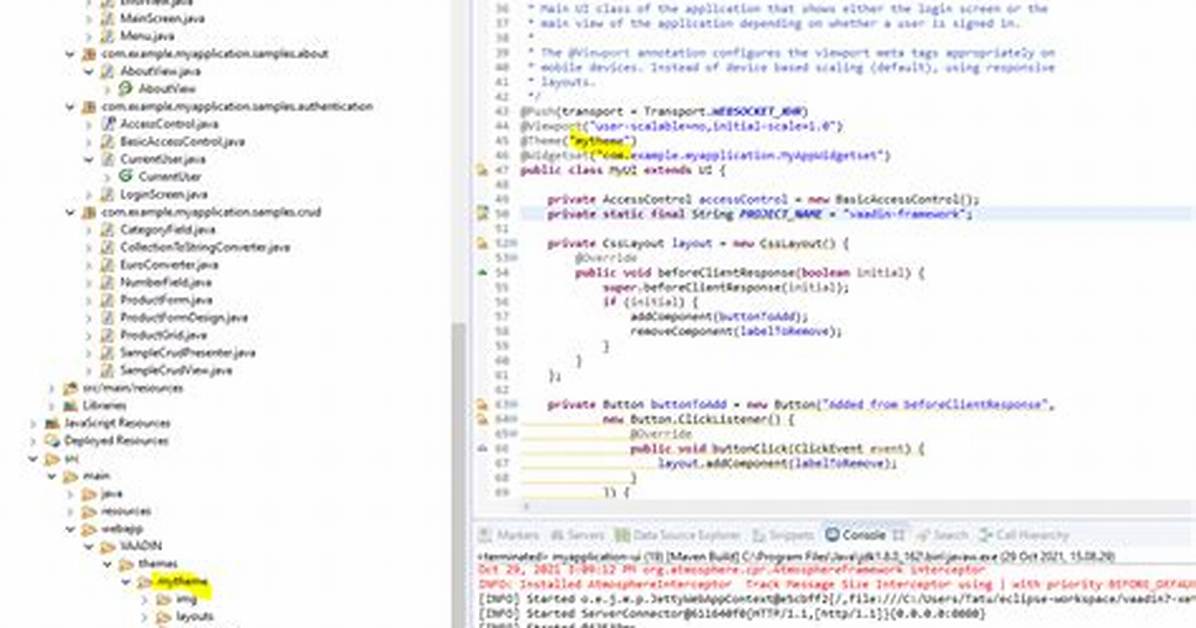This screenshot has height=628, width=1196.
Task: Collapse the CurrentUser.java file node
Action: click(x=88, y=159)
